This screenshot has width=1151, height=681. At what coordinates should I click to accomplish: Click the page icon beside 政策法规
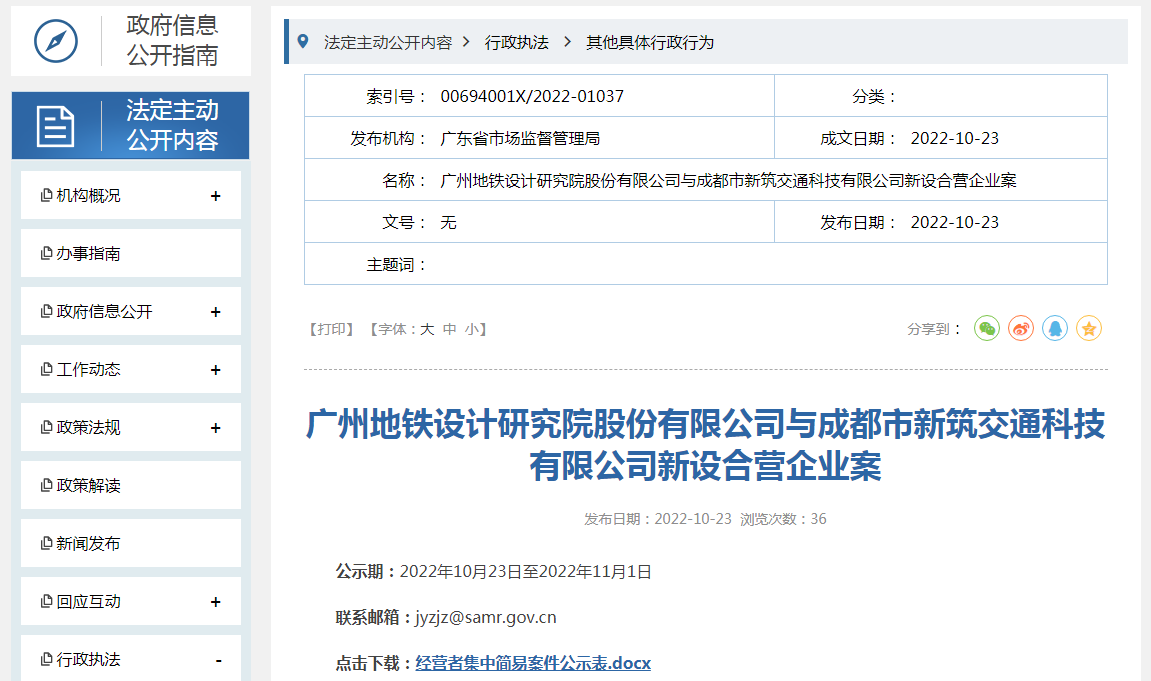click(46, 427)
